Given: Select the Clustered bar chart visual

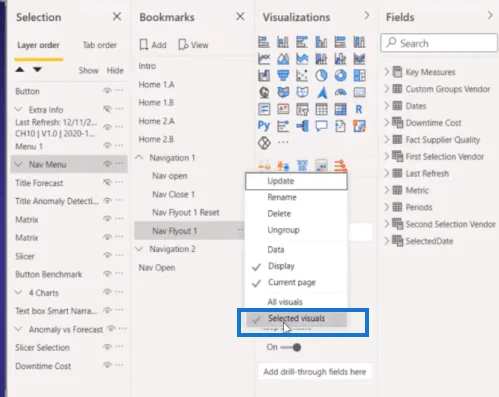Looking at the screenshot, I should [302, 42].
